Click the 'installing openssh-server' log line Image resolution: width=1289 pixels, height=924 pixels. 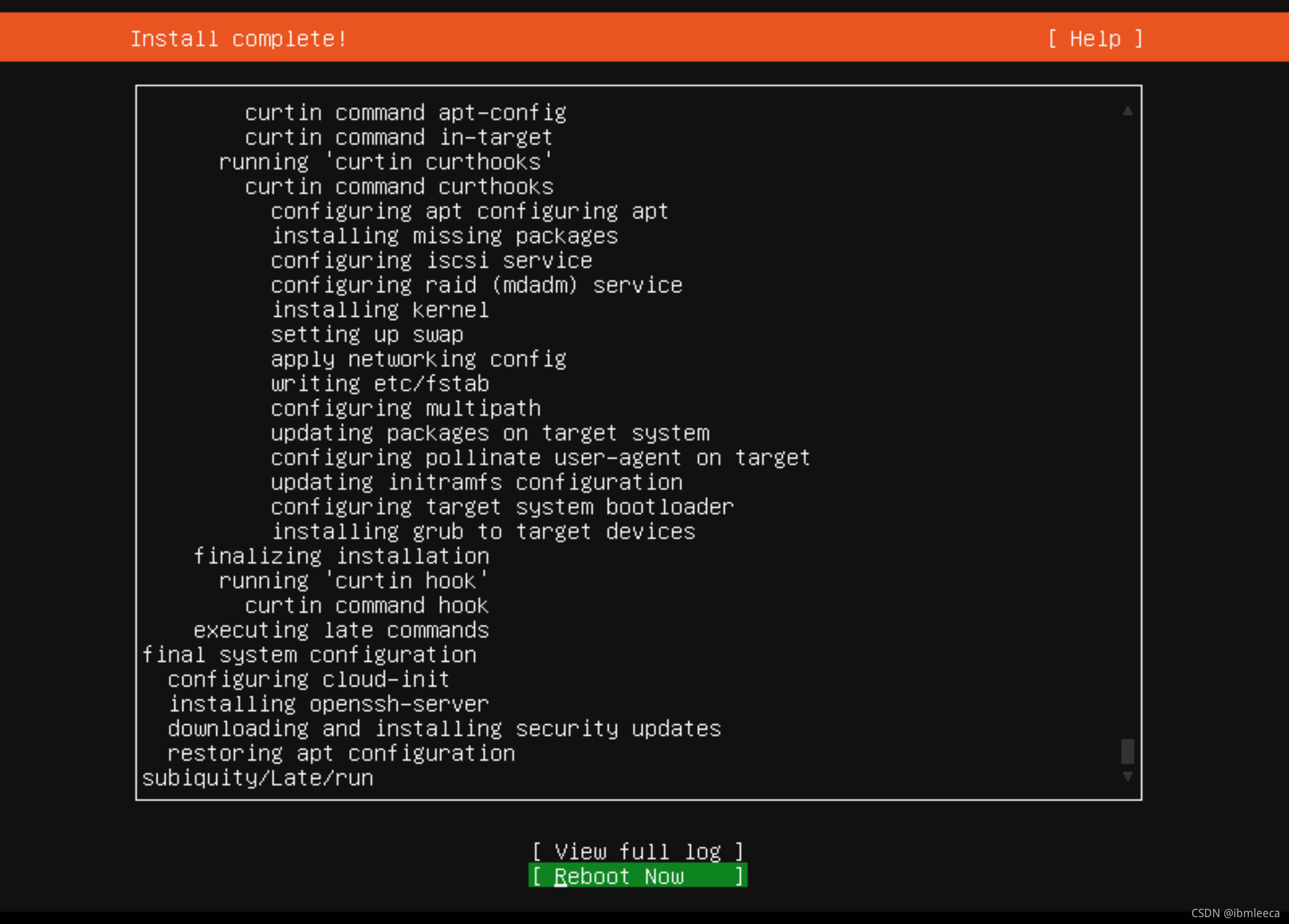coord(328,704)
